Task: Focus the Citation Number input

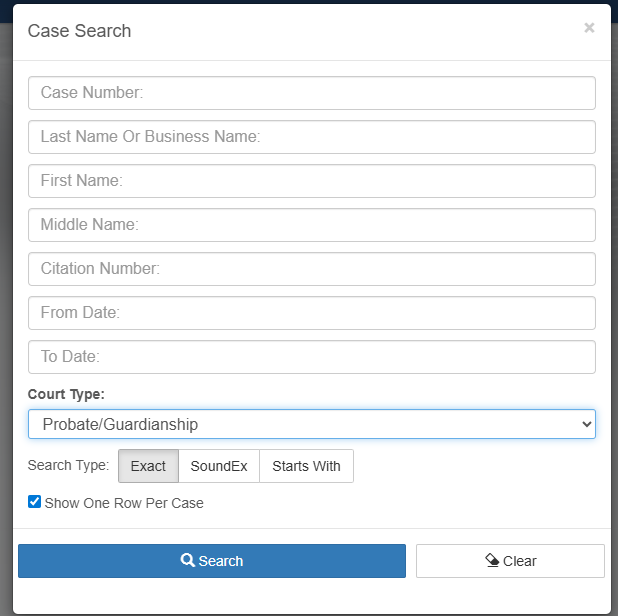Action: click(311, 269)
